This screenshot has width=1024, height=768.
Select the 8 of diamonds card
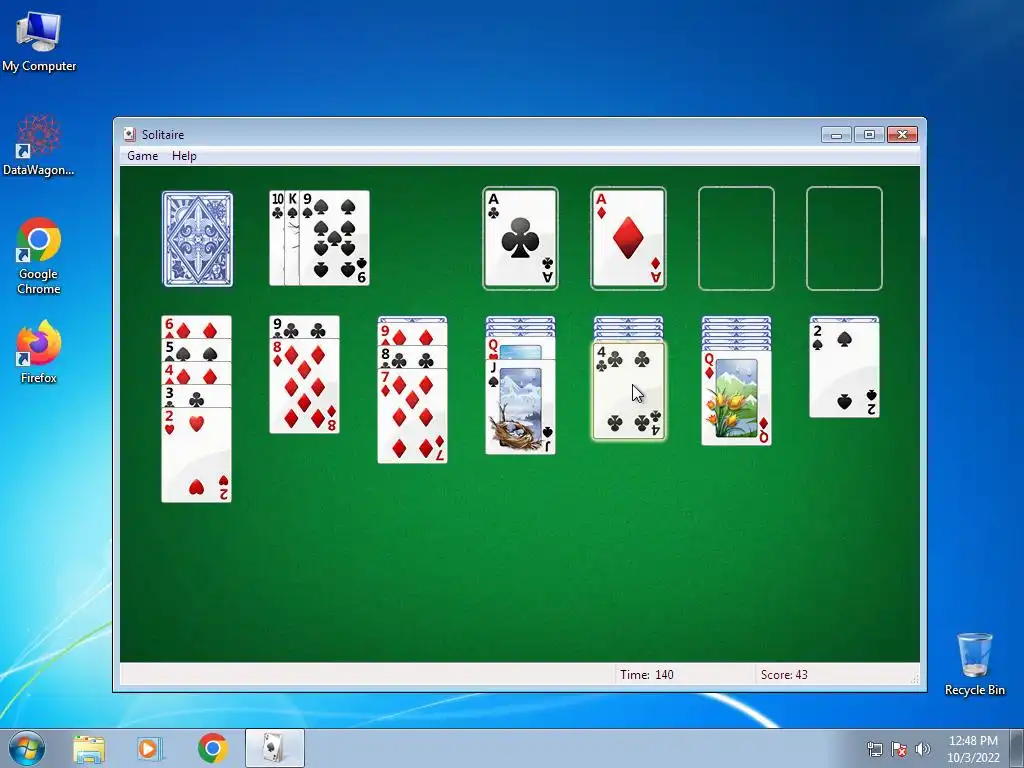click(x=304, y=386)
